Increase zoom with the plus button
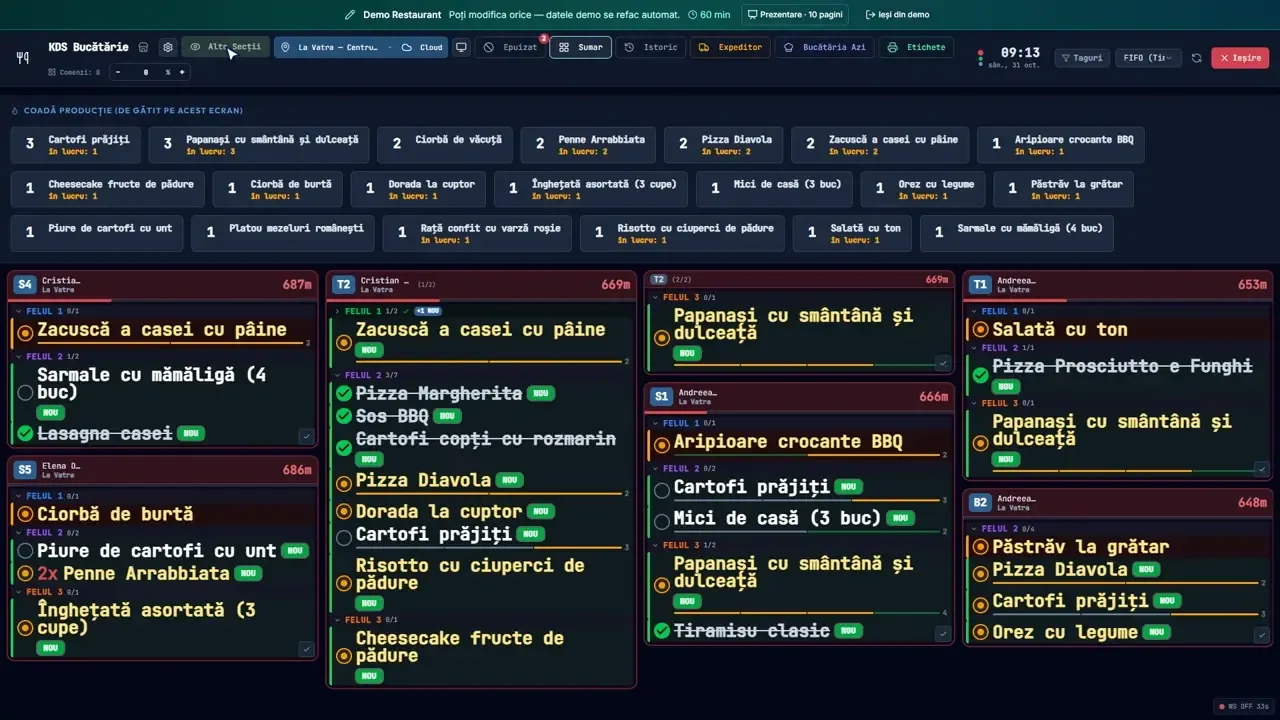This screenshot has height=720, width=1280. (x=182, y=72)
